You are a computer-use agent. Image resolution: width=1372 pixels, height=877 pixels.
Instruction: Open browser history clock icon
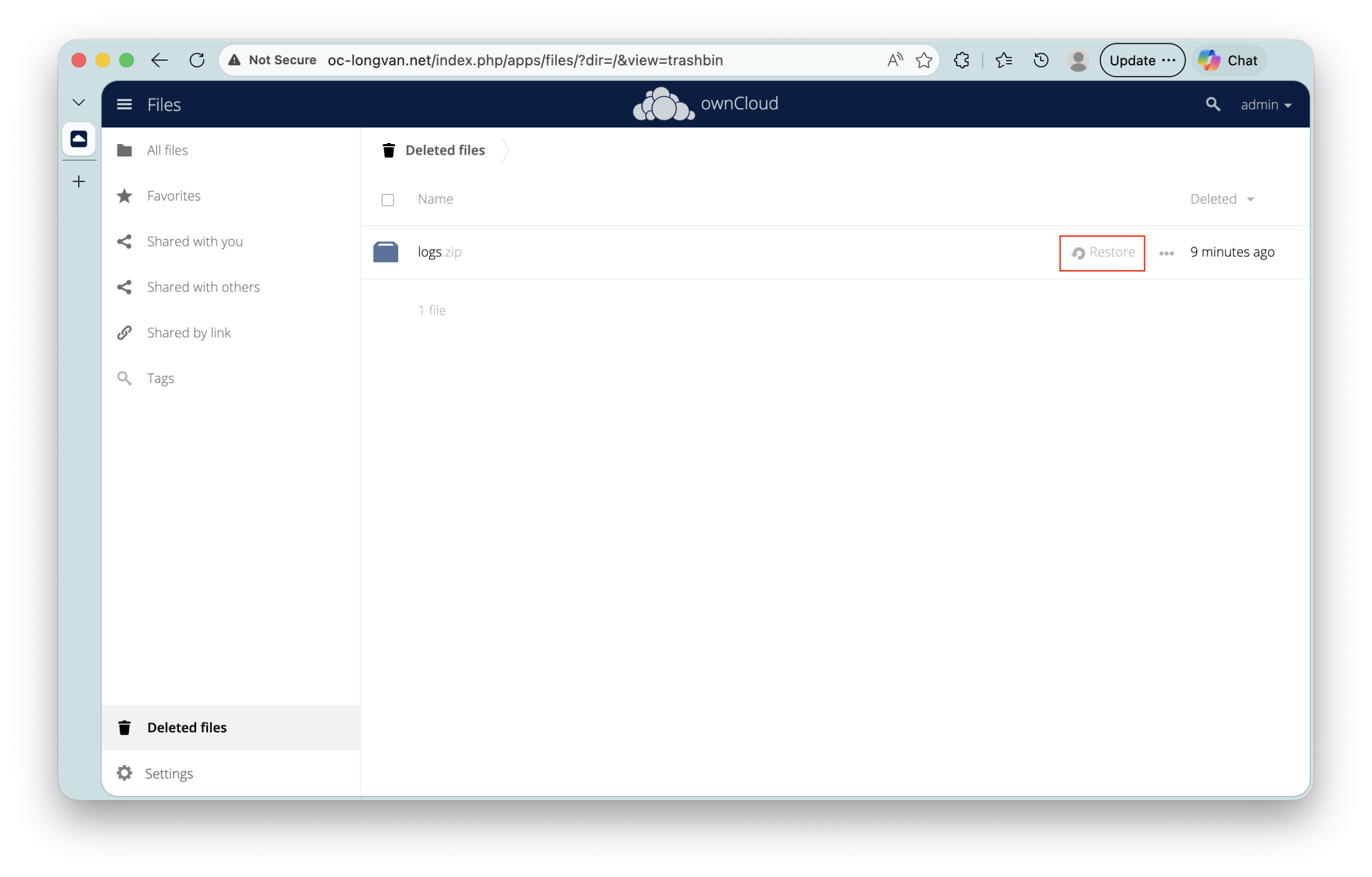[x=1041, y=61]
